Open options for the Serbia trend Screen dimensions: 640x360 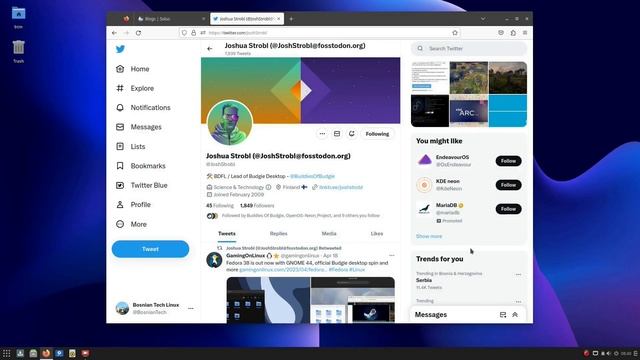518,275
